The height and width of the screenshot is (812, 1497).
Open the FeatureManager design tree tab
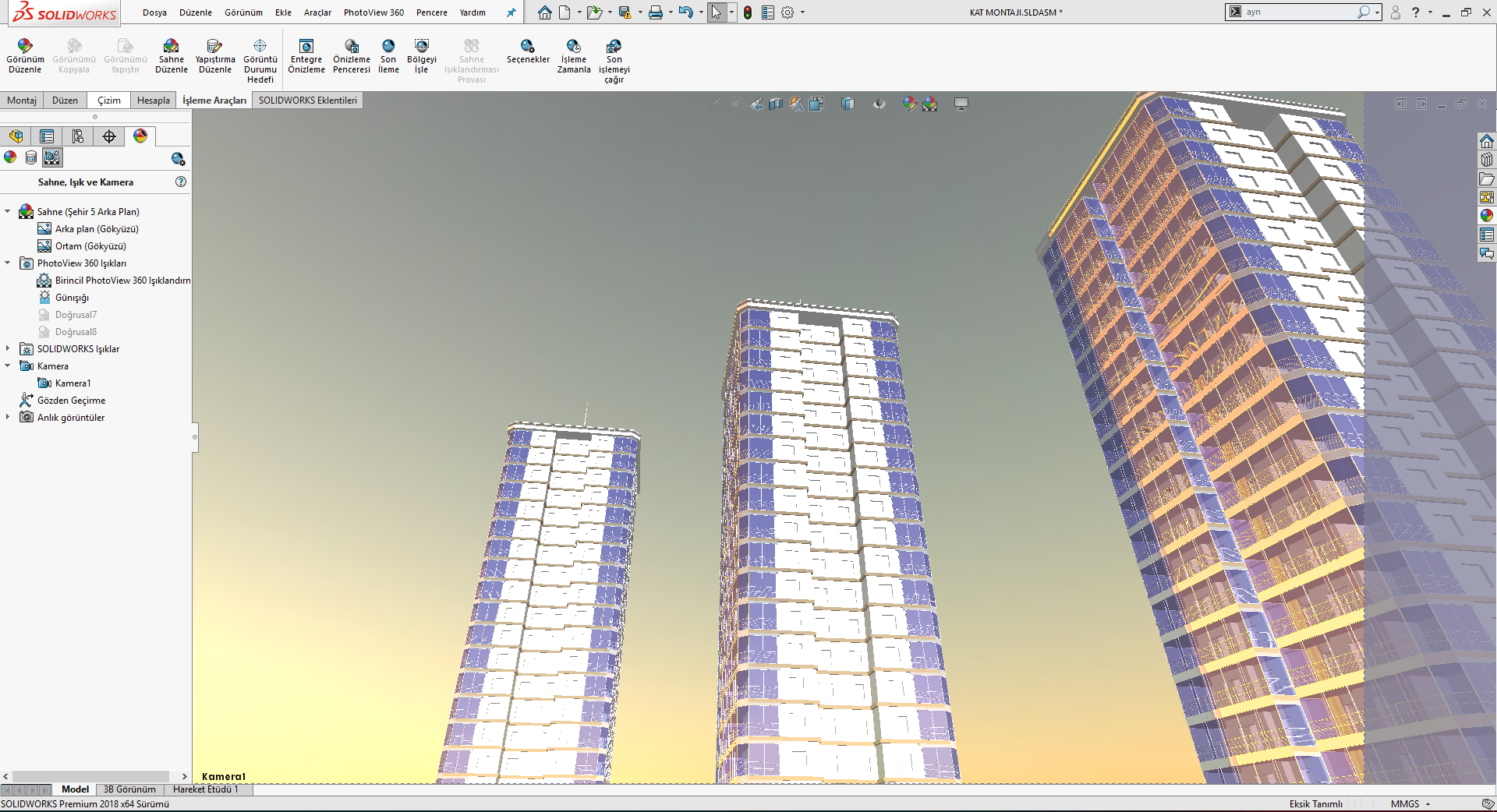(16, 136)
